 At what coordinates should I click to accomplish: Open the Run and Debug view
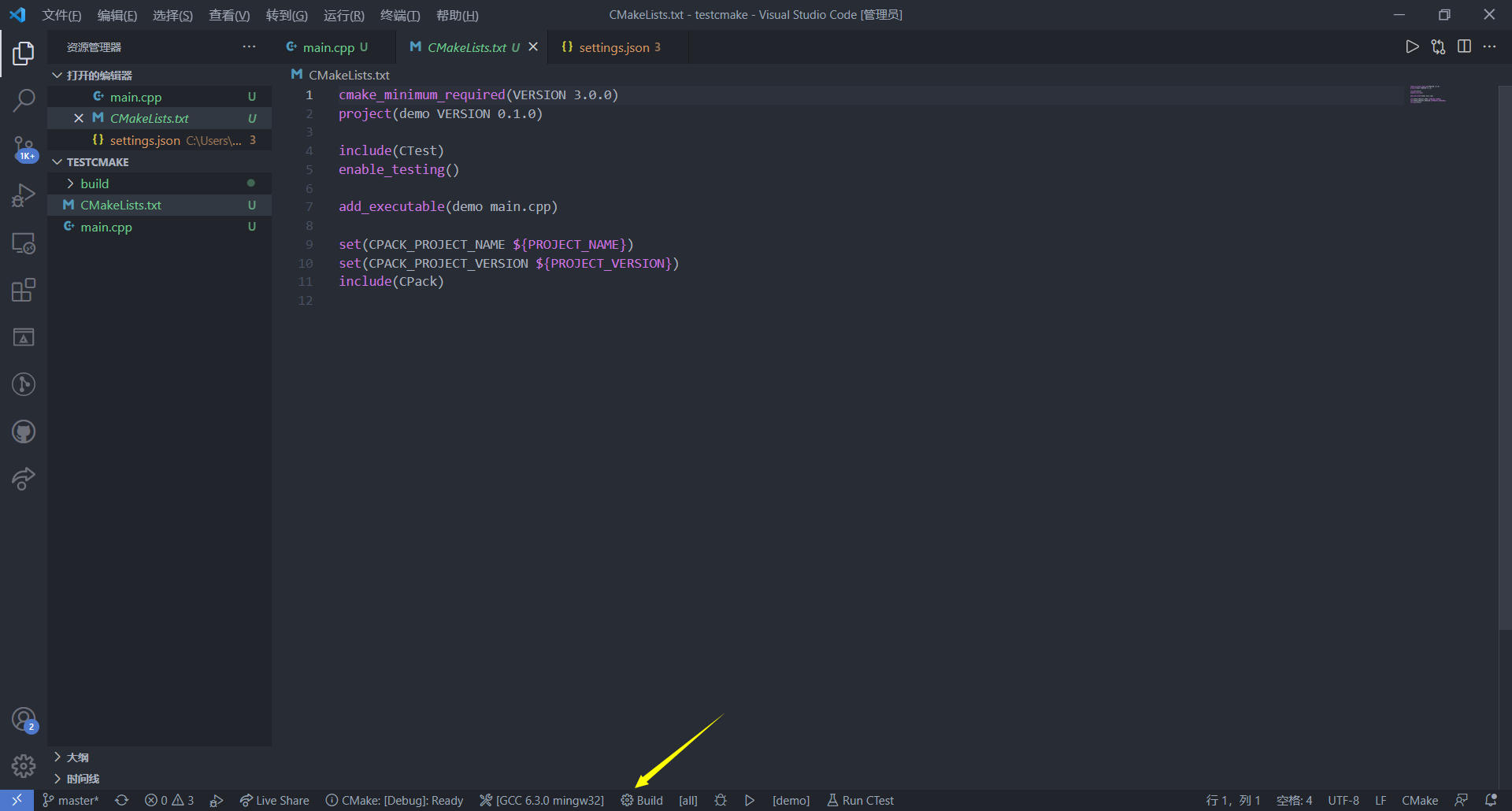coord(24,195)
